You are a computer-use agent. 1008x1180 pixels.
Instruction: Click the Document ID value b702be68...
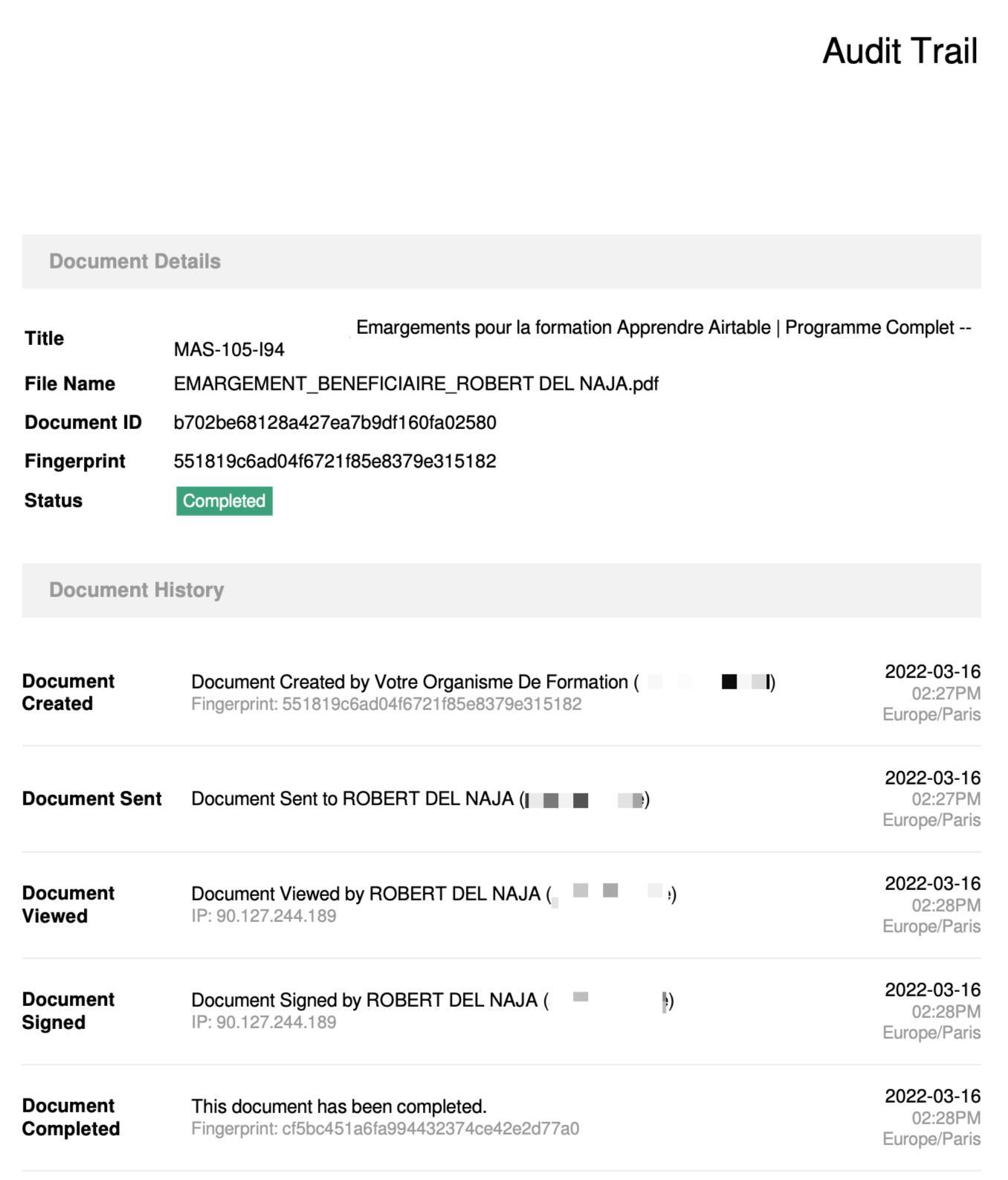point(335,423)
